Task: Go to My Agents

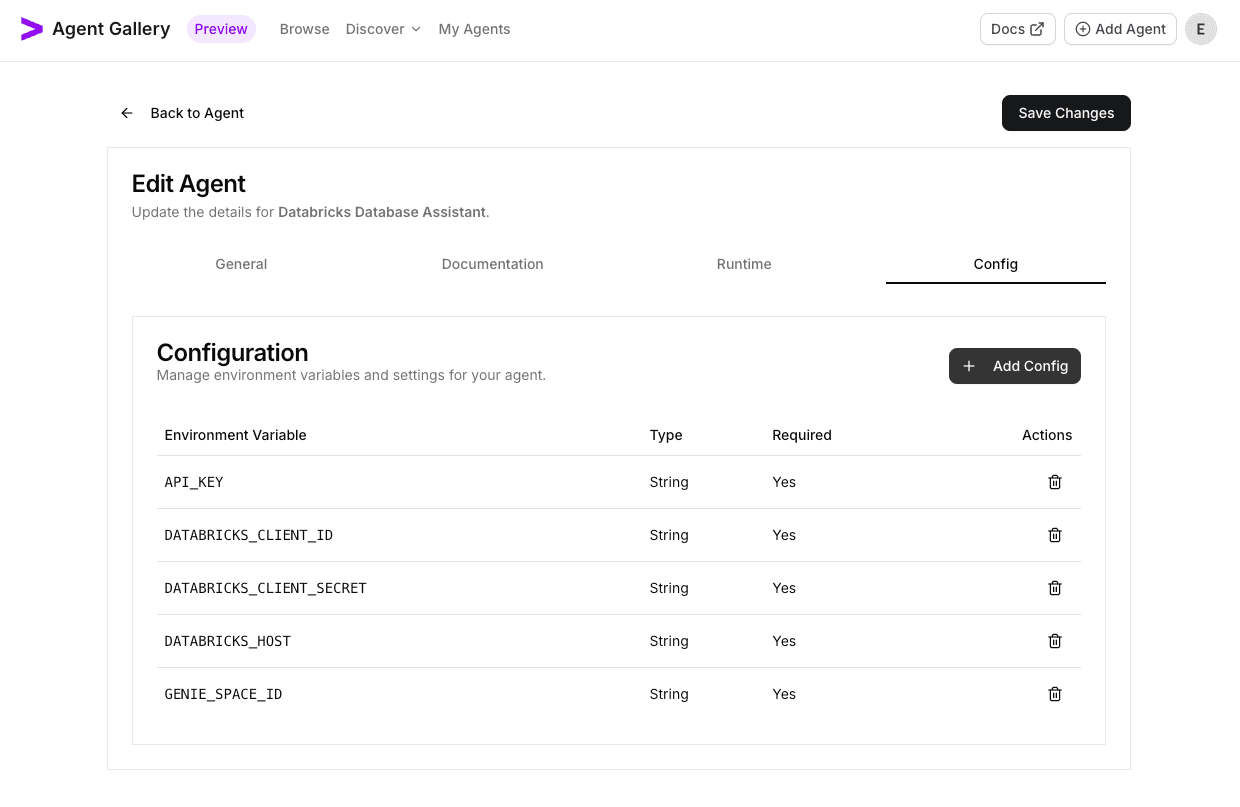Action: pyautogui.click(x=474, y=29)
